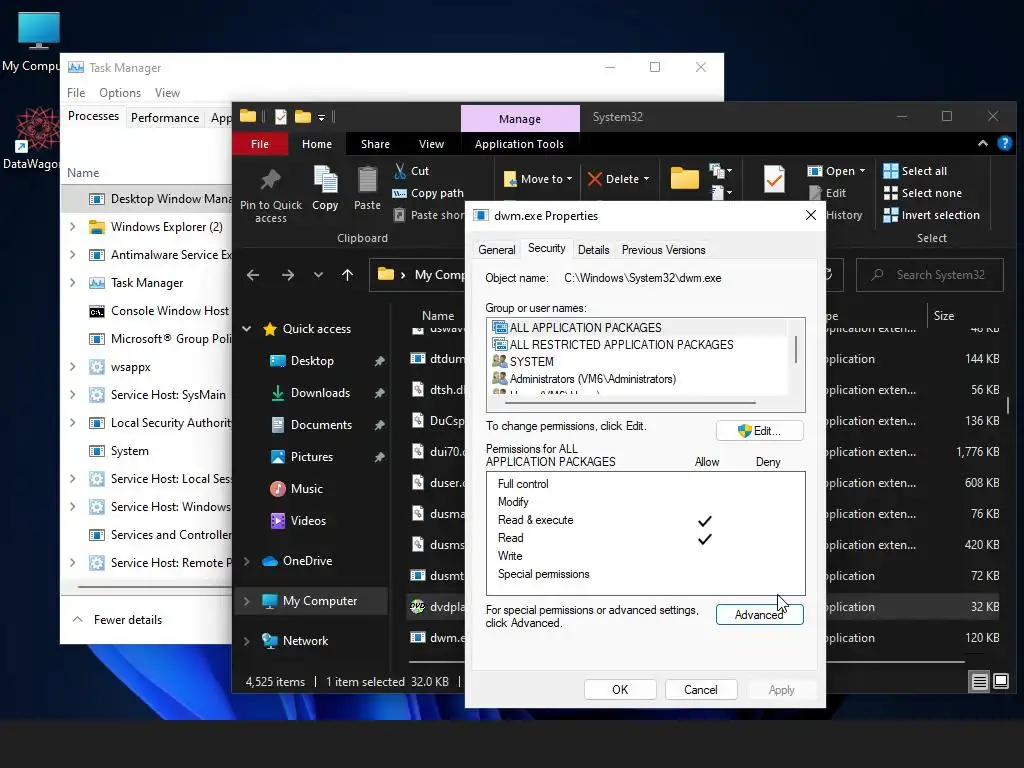The width and height of the screenshot is (1024, 768).
Task: Expand Windows Explorer (2) process
Action: click(72, 227)
